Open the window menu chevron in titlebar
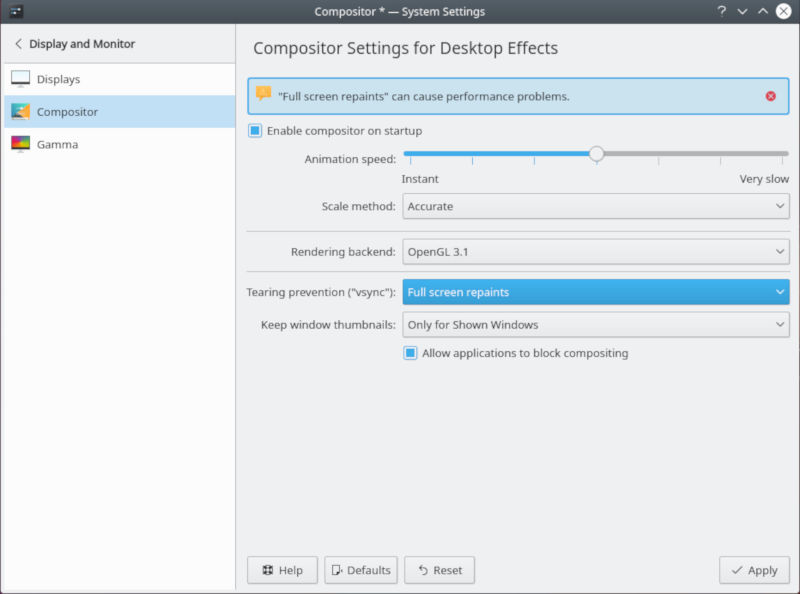Screen dimensions: 800x594 (x=742, y=11)
